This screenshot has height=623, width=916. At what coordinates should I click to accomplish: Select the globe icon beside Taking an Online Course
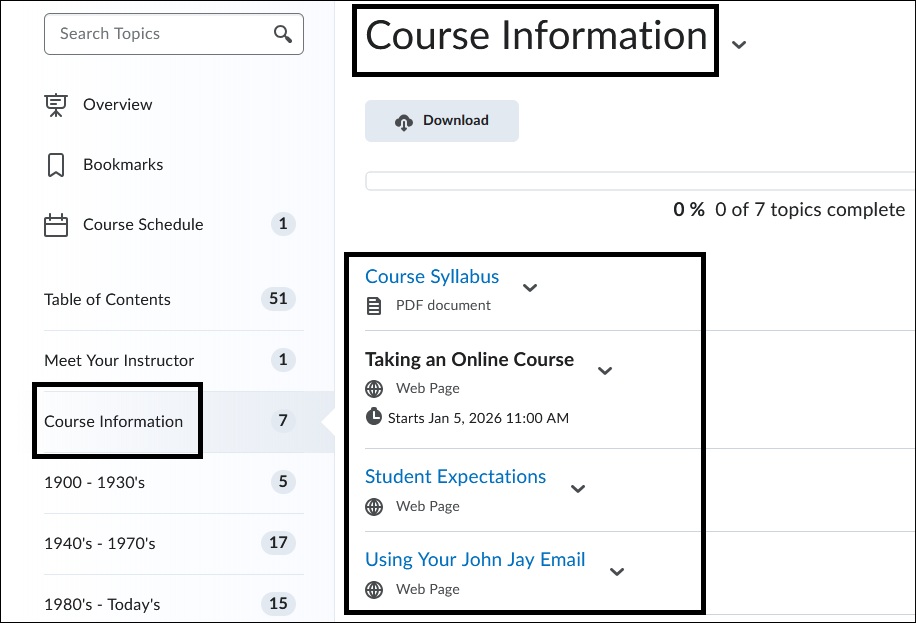pyautogui.click(x=373, y=388)
